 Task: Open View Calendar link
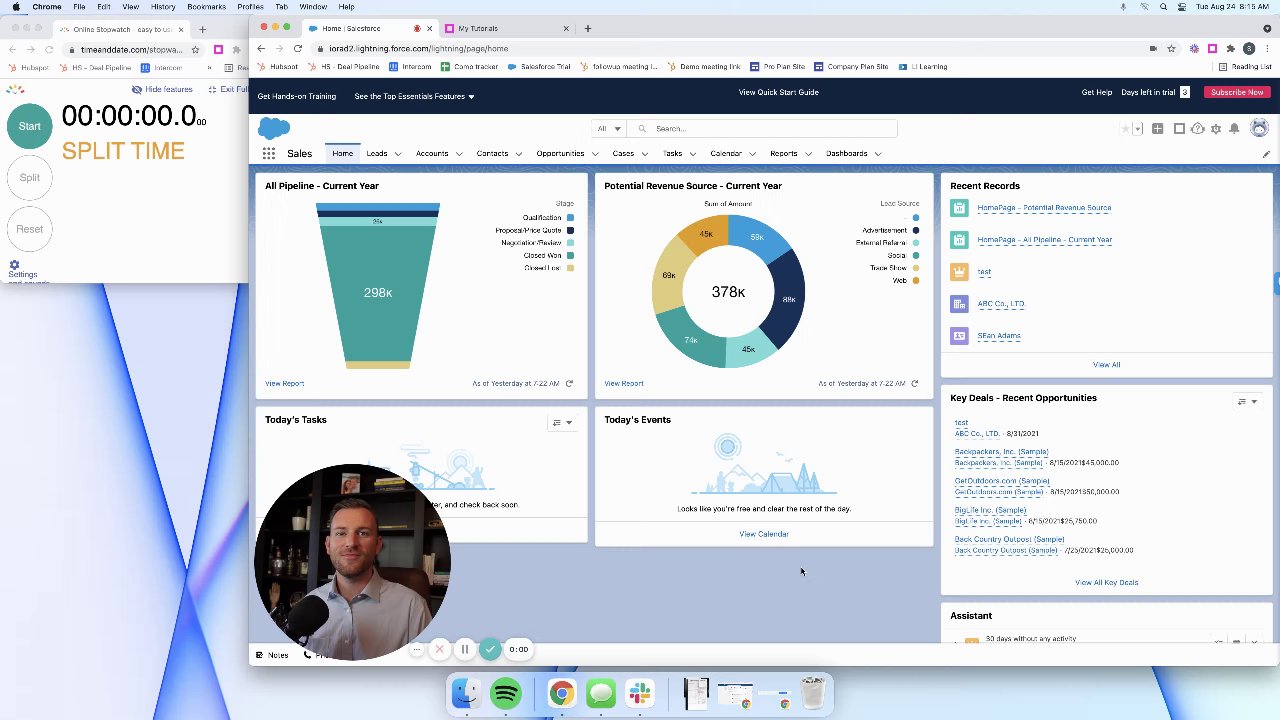(764, 534)
